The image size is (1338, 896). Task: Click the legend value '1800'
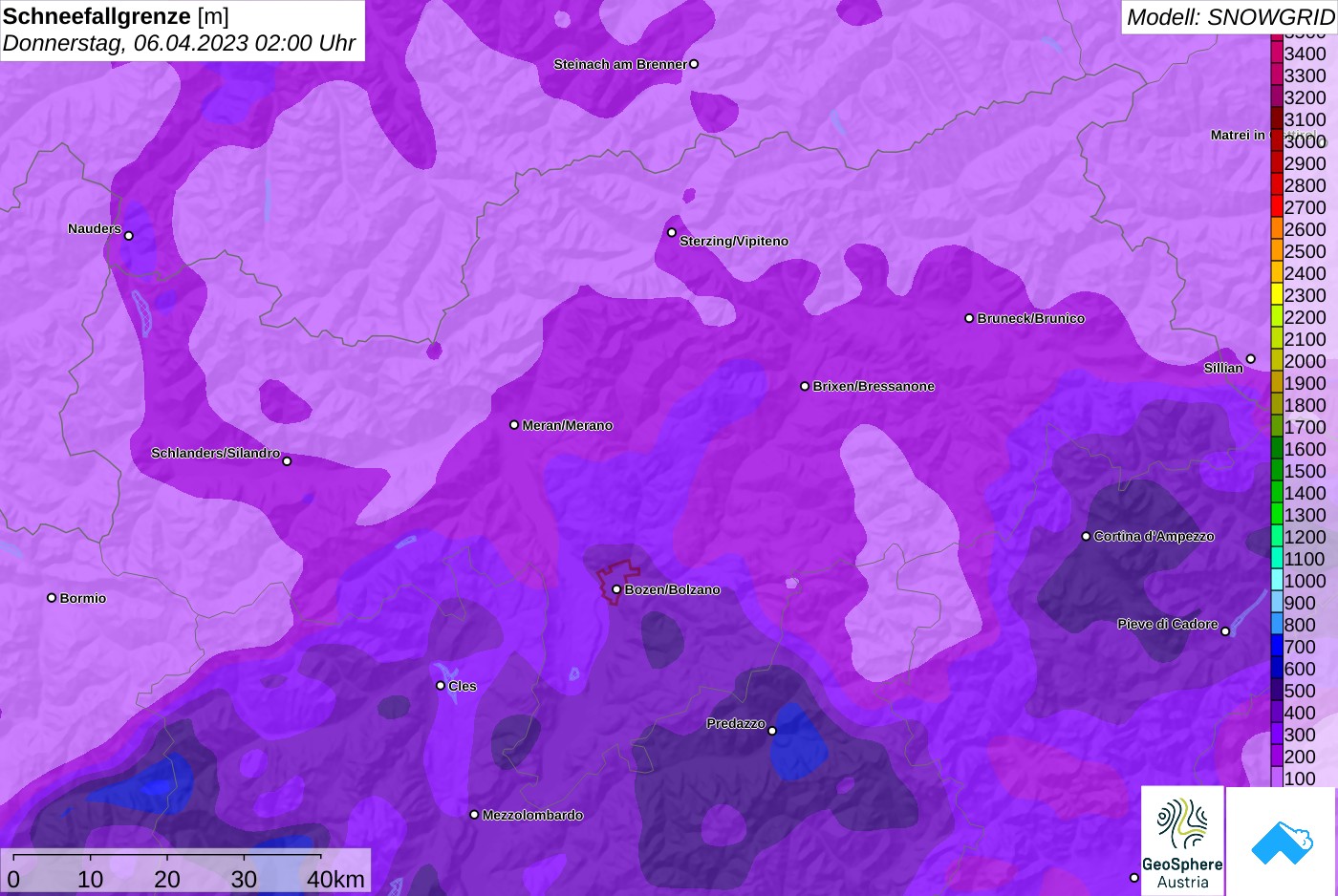[x=1306, y=405]
